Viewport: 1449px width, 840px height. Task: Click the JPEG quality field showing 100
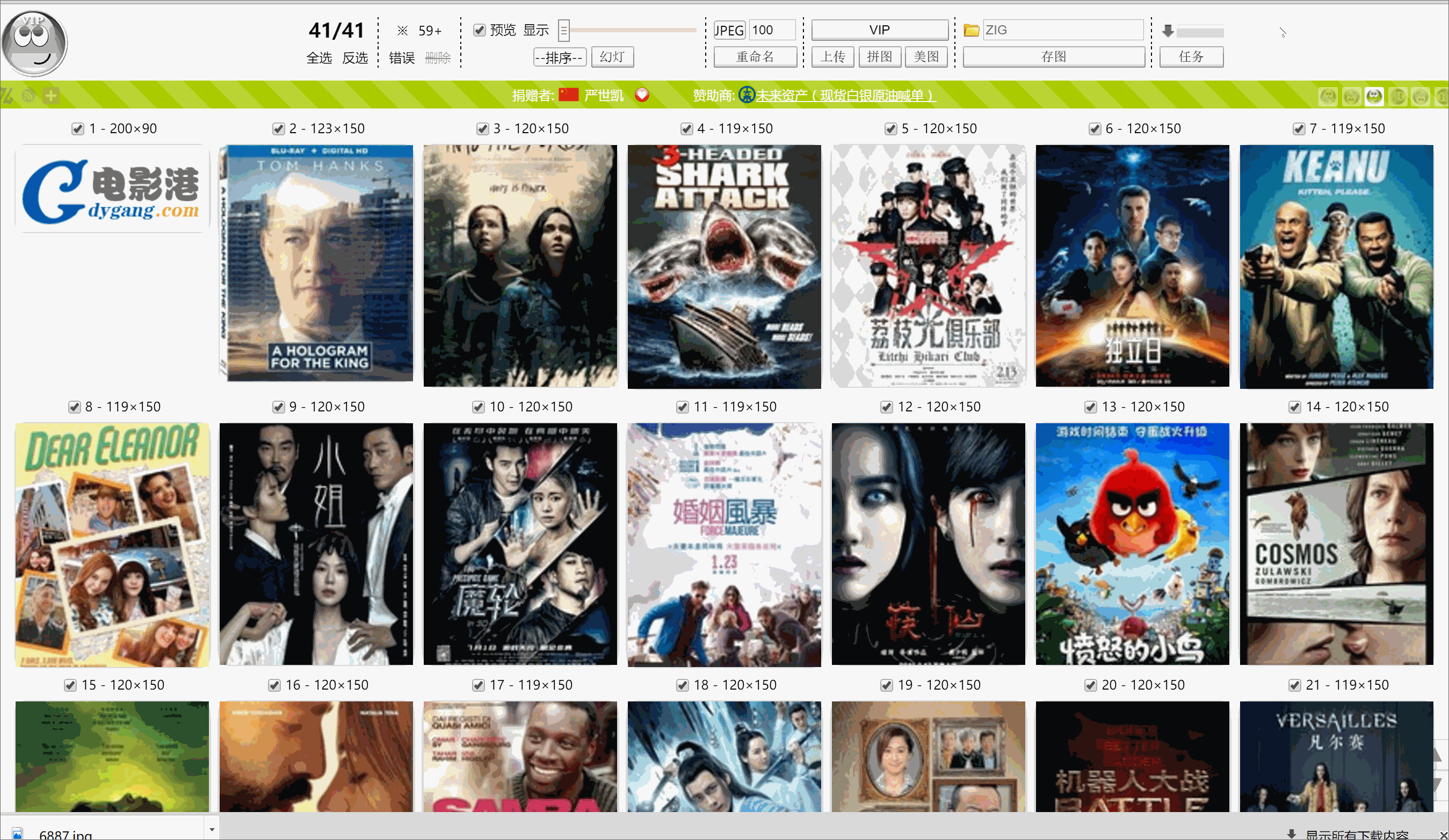(772, 30)
